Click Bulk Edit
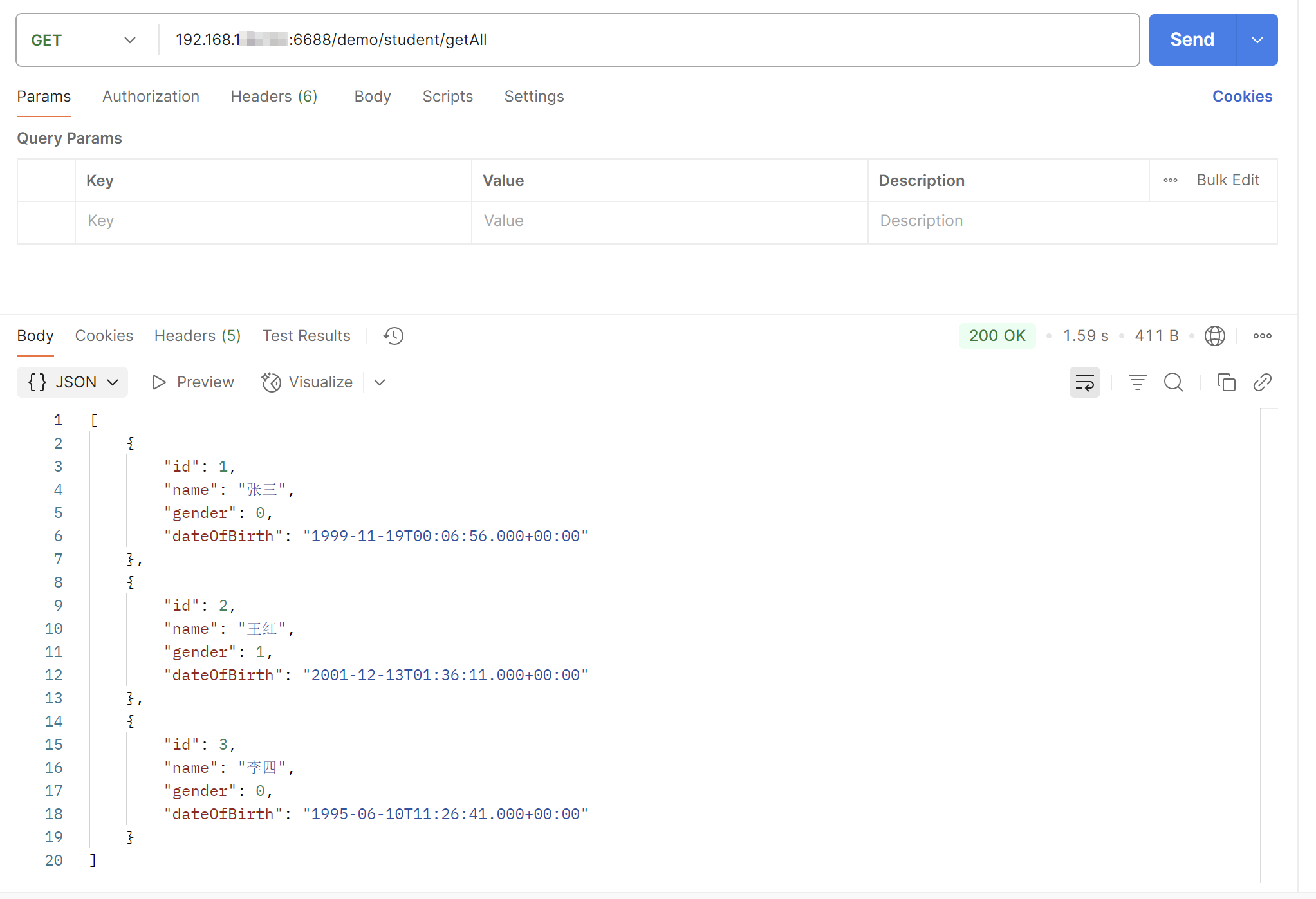The width and height of the screenshot is (1316, 899). pos(1227,181)
